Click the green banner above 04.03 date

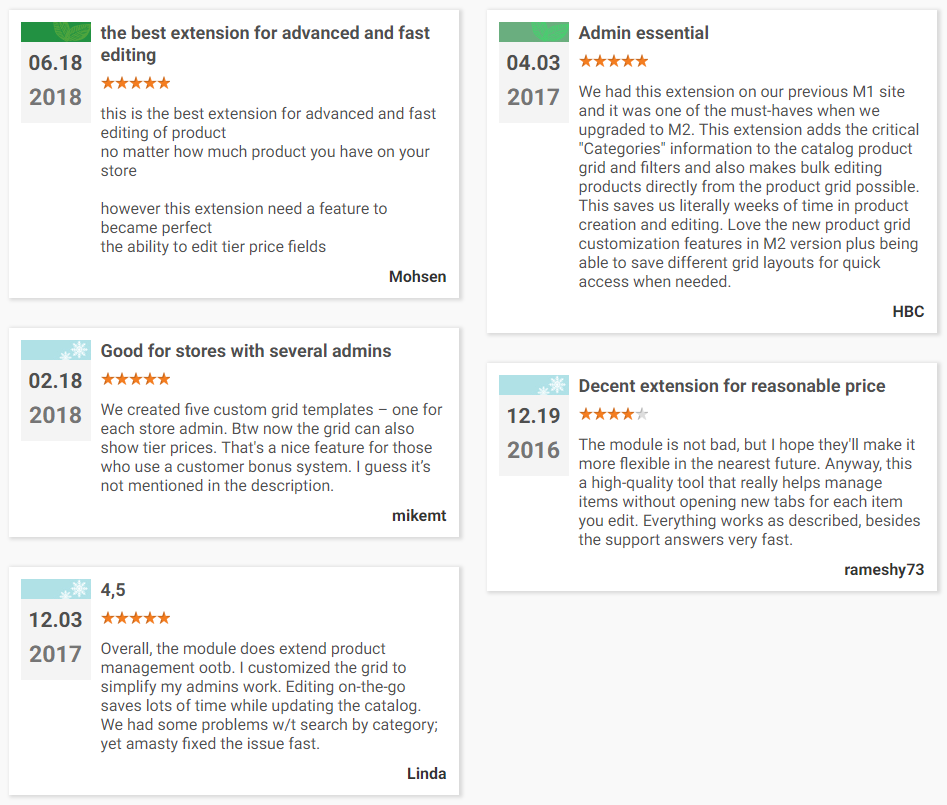pos(534,32)
